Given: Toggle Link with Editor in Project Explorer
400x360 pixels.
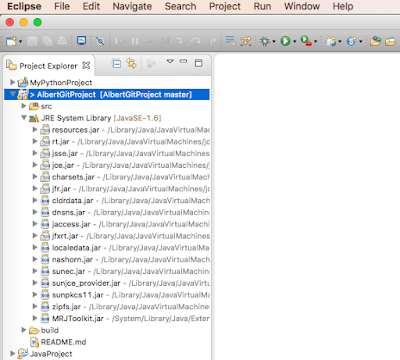Looking at the screenshot, I should point(131,63).
